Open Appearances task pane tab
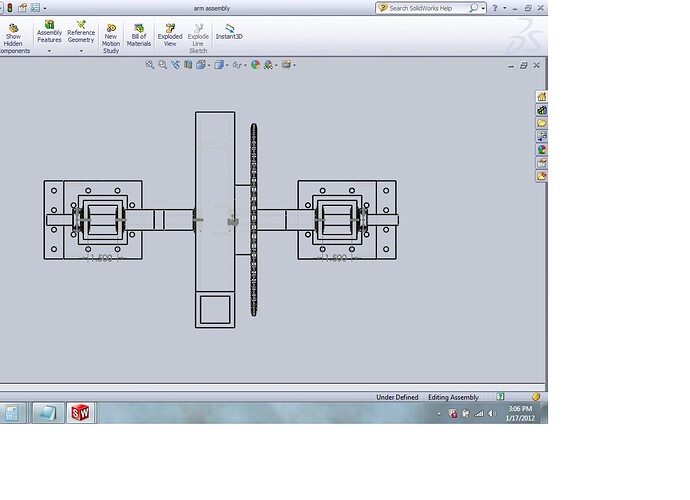The height and width of the screenshot is (500, 690). [542, 149]
